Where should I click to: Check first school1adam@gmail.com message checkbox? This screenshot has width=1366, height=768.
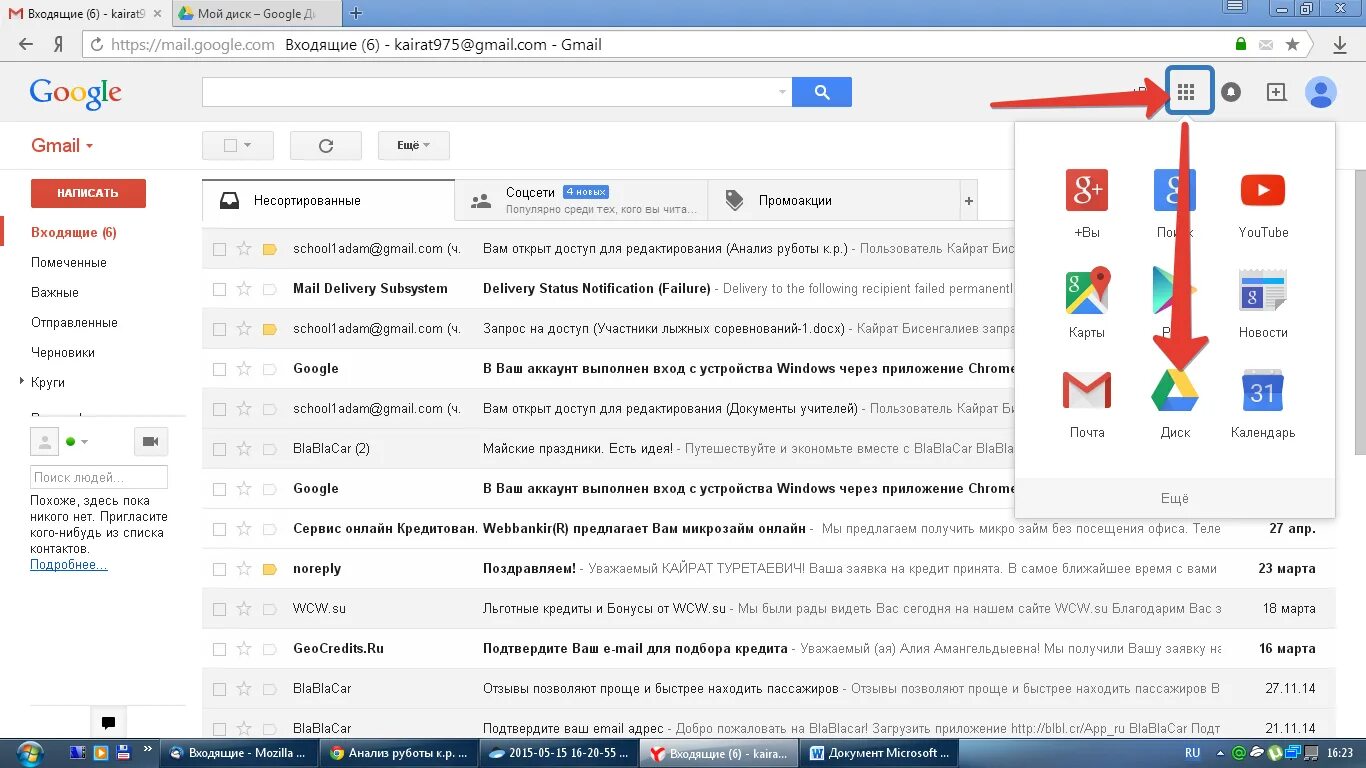pyautogui.click(x=219, y=249)
